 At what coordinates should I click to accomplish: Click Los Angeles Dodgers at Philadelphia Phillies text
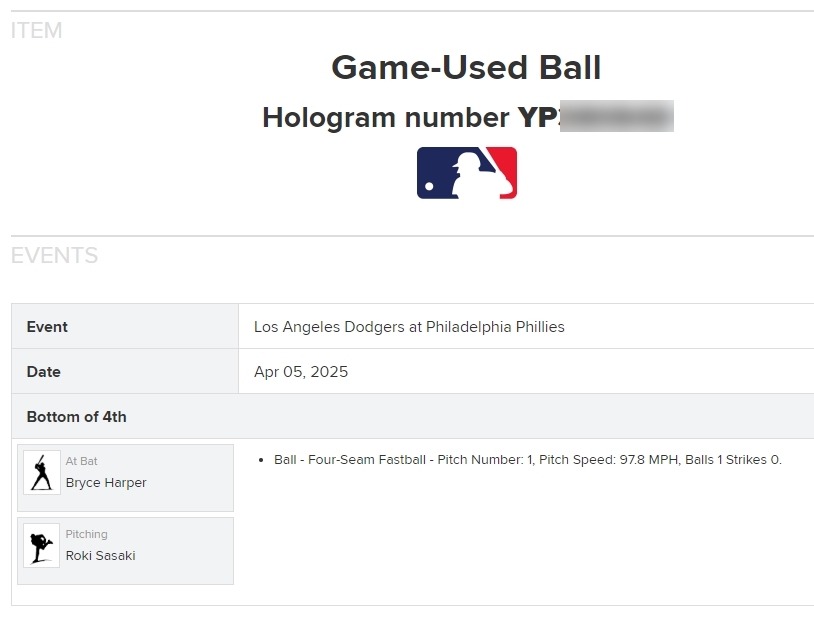(409, 327)
